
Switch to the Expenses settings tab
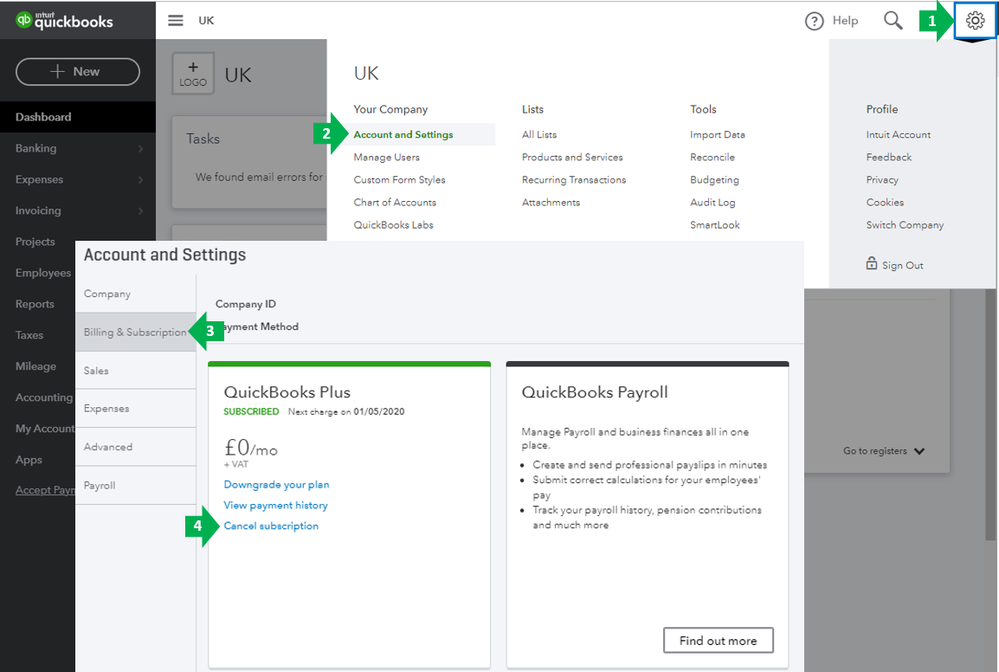point(136,408)
